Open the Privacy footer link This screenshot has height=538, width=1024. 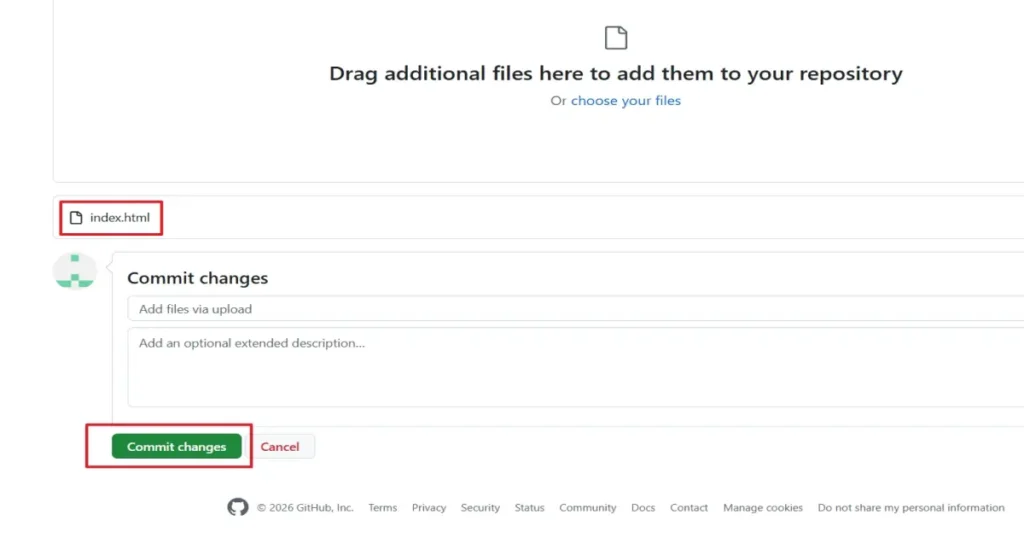point(429,507)
